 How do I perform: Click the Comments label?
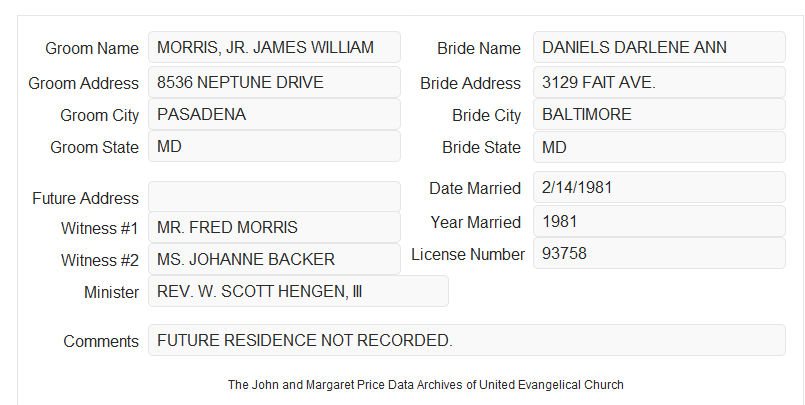tap(101, 341)
